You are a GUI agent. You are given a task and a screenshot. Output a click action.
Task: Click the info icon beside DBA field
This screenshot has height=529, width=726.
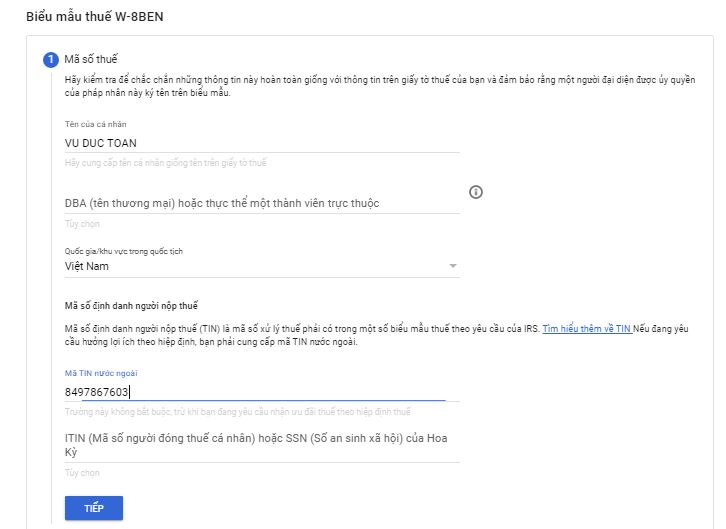476,192
